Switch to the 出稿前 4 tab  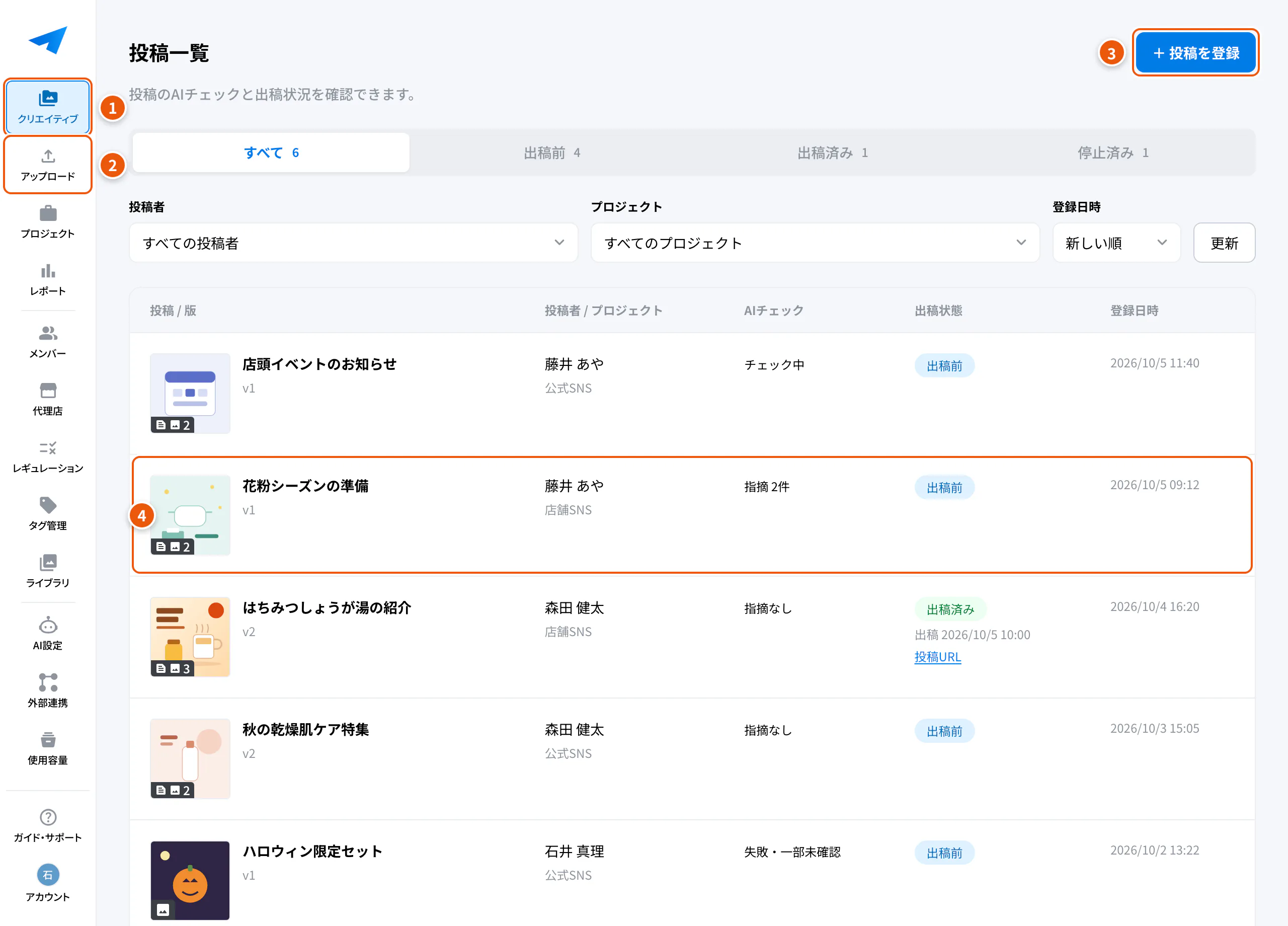[551, 152]
